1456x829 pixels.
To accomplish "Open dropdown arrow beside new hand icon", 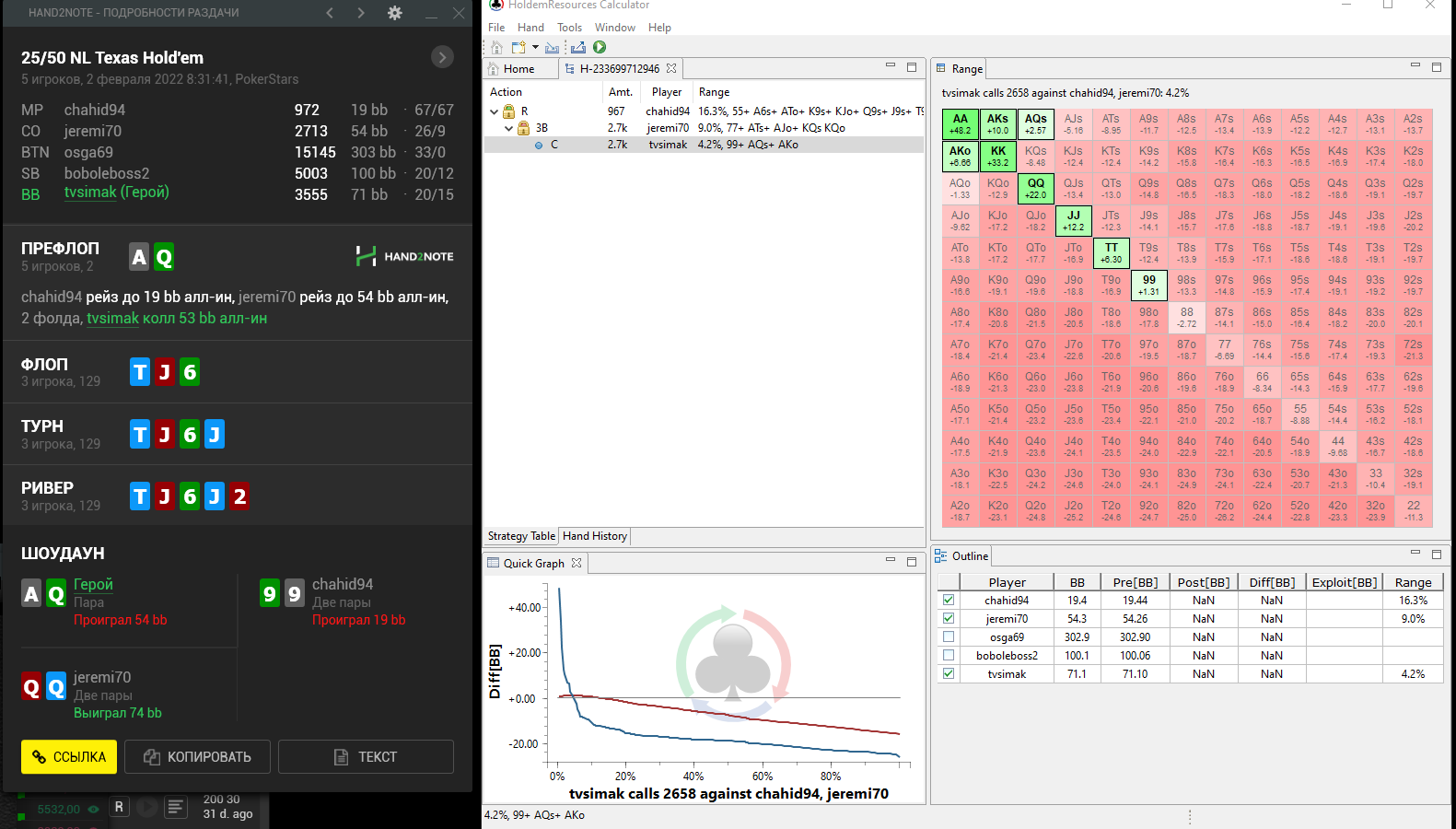I will click(x=535, y=47).
